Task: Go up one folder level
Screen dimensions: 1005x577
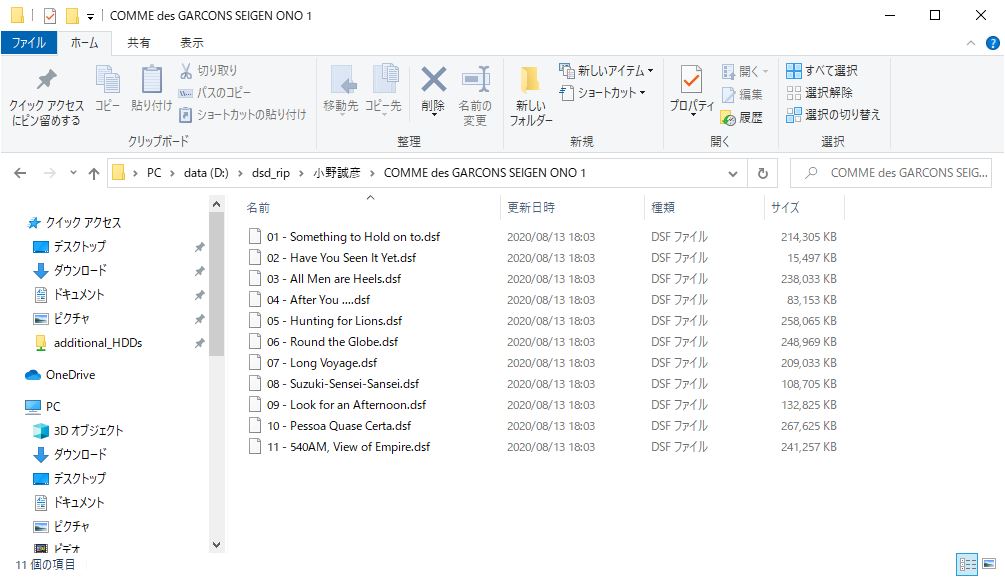Action: click(x=94, y=173)
